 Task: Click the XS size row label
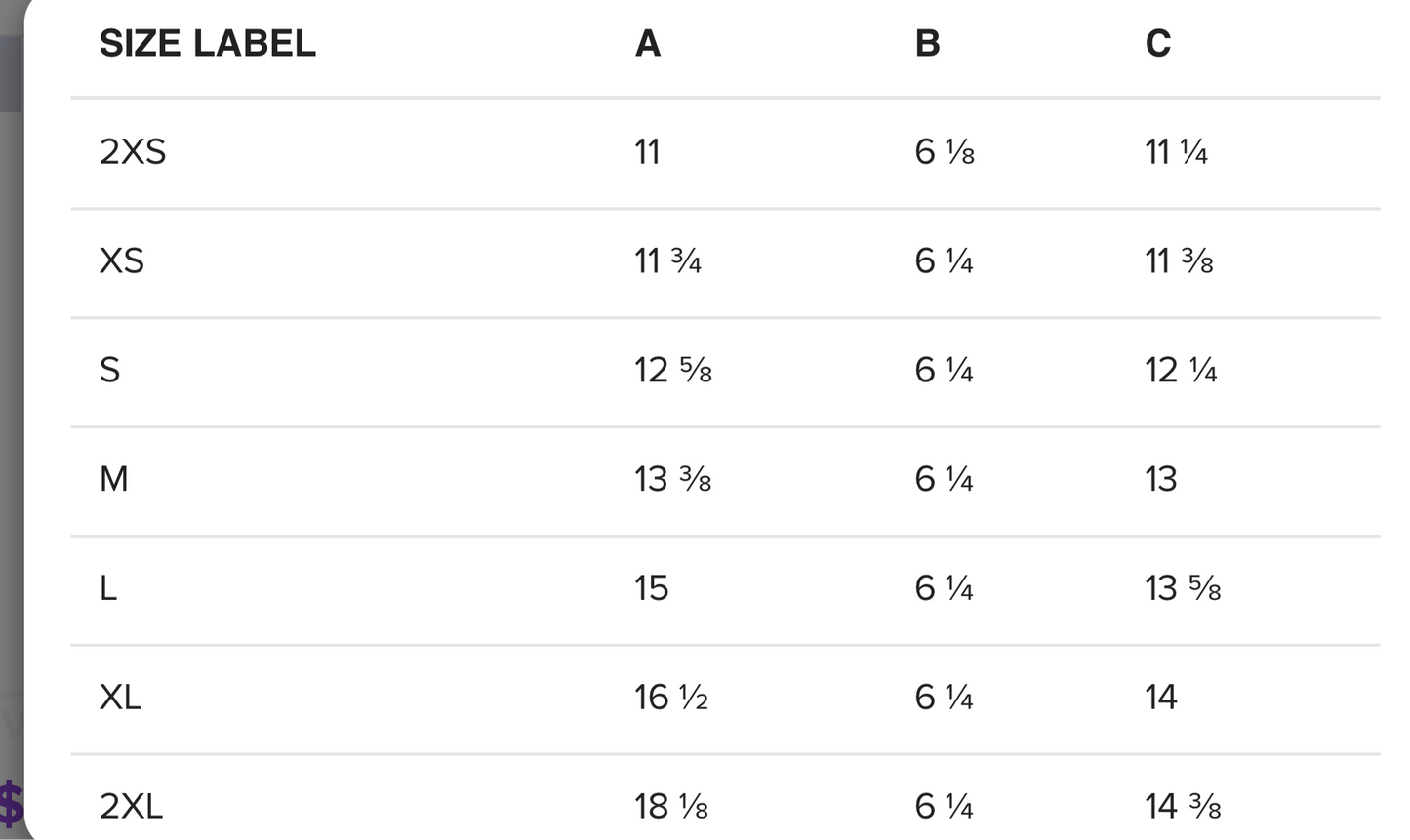coord(122,261)
